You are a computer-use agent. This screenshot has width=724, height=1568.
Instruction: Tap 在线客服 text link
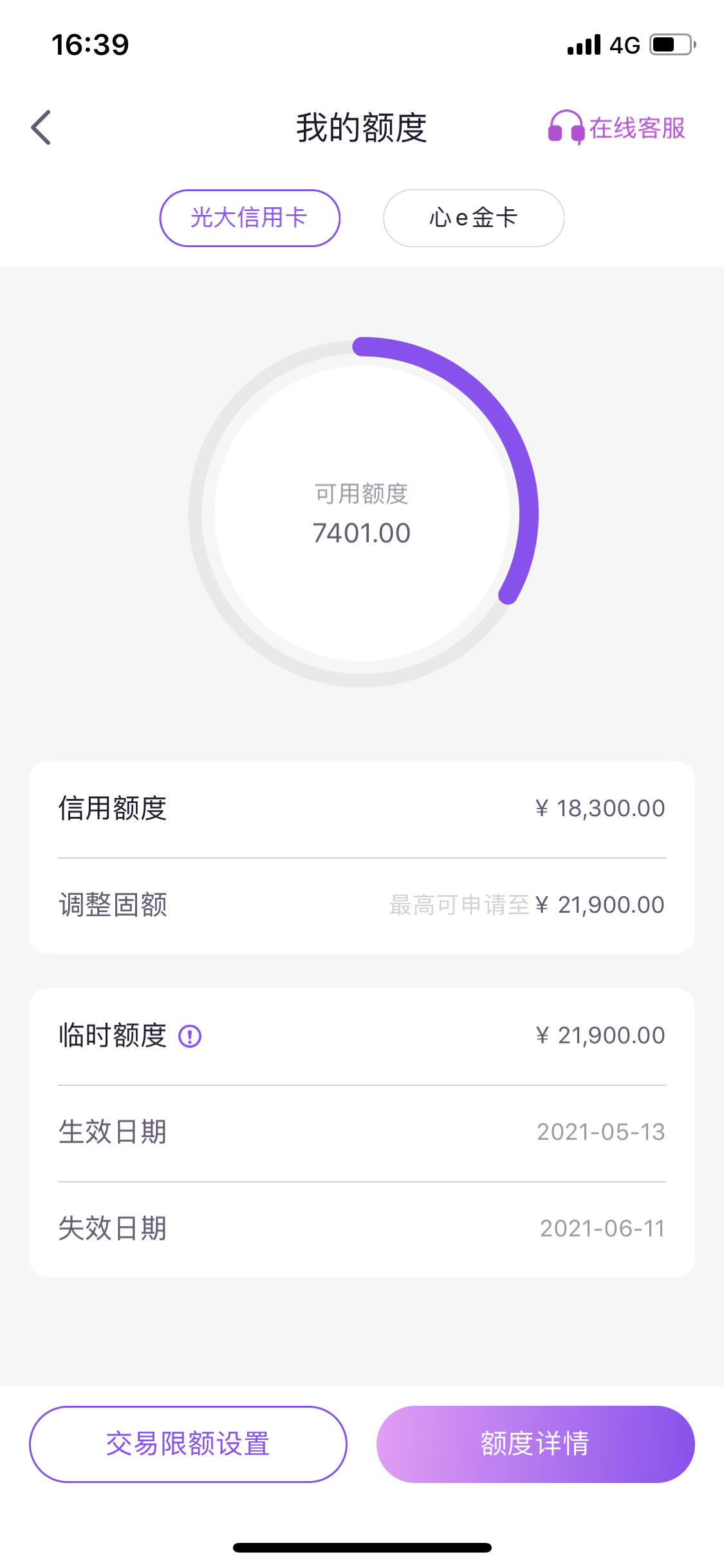click(637, 128)
